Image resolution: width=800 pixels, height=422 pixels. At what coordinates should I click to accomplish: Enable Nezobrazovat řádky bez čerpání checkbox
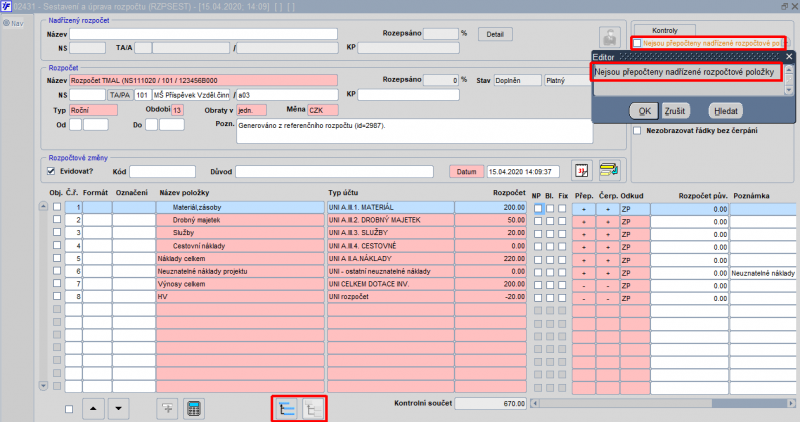[637, 131]
